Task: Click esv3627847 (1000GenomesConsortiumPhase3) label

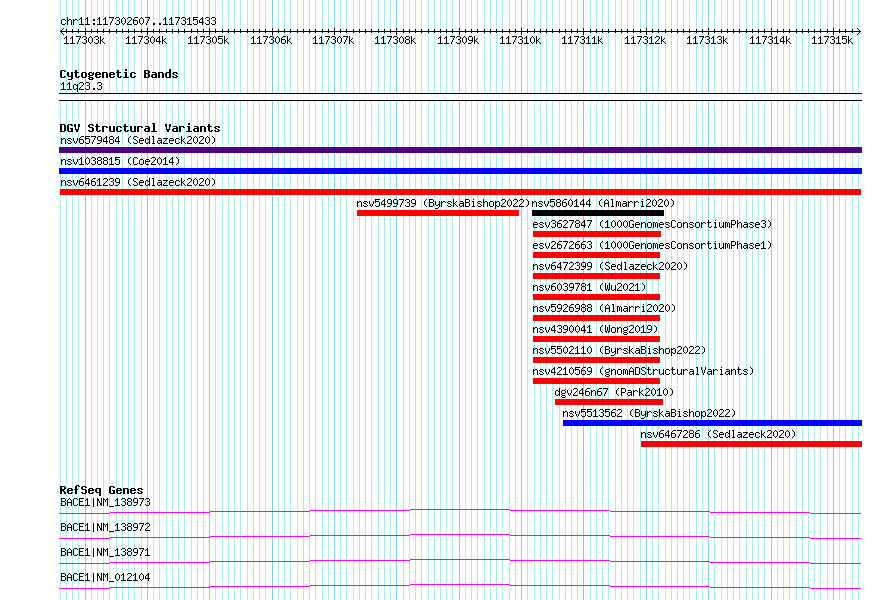Action: coord(652,224)
